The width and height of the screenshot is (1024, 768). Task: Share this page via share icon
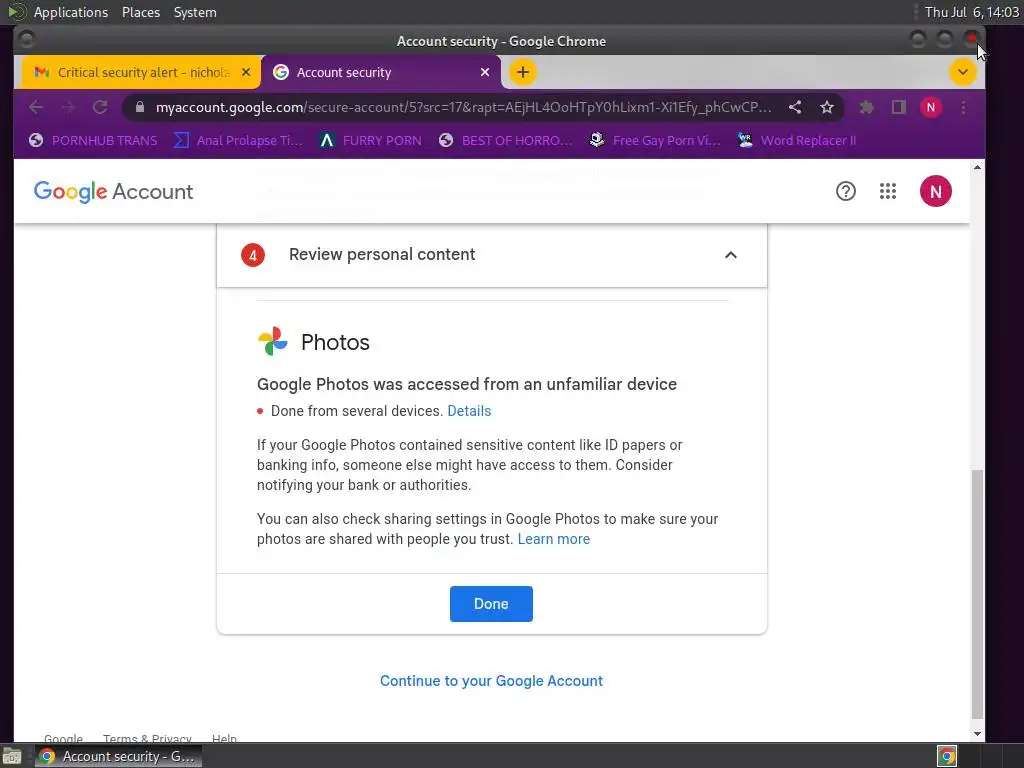tap(795, 107)
